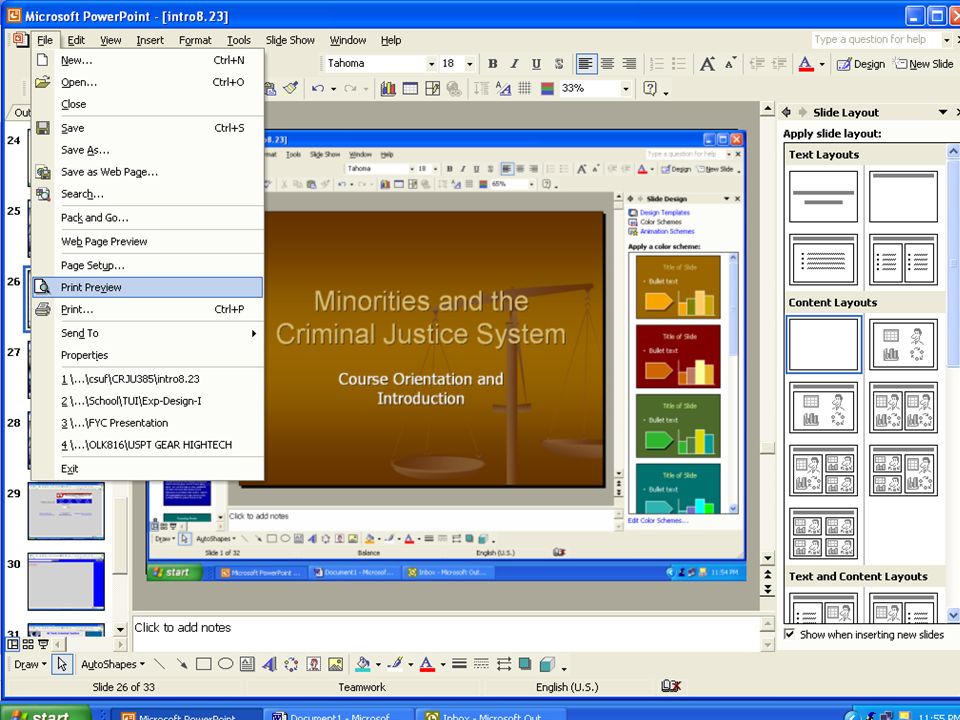Screen dimensions: 960x720
Task: Select the Line tool in Draw toolbar
Action: [x=159, y=664]
